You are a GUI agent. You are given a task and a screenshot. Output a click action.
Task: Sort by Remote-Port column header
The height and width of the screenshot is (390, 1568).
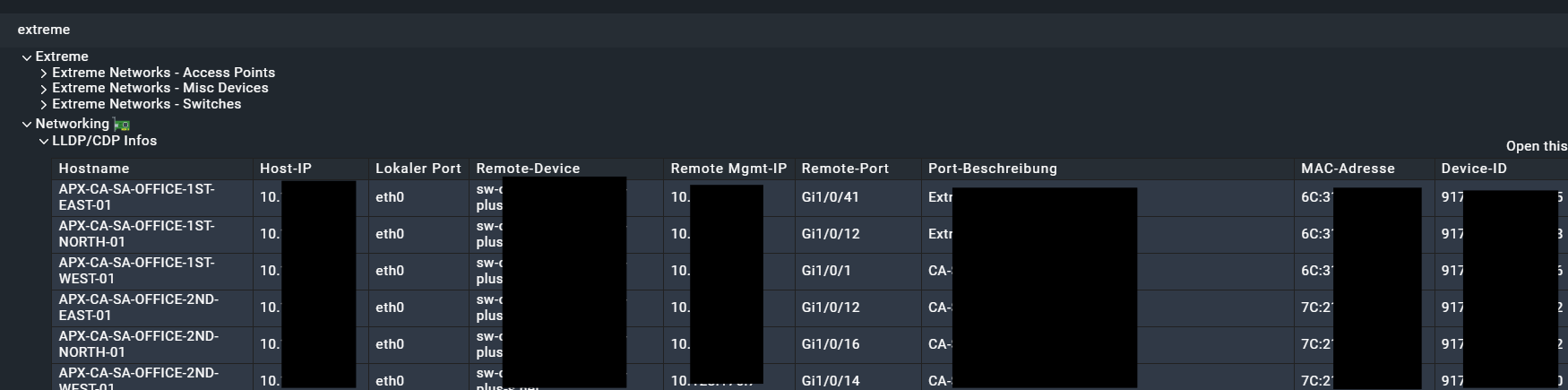click(x=845, y=169)
